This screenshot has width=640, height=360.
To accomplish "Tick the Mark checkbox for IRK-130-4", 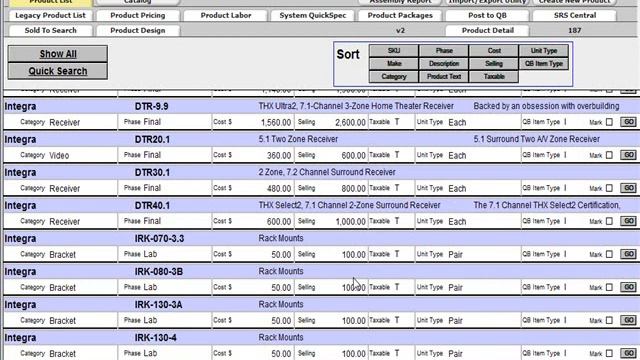I will click(x=609, y=353).
